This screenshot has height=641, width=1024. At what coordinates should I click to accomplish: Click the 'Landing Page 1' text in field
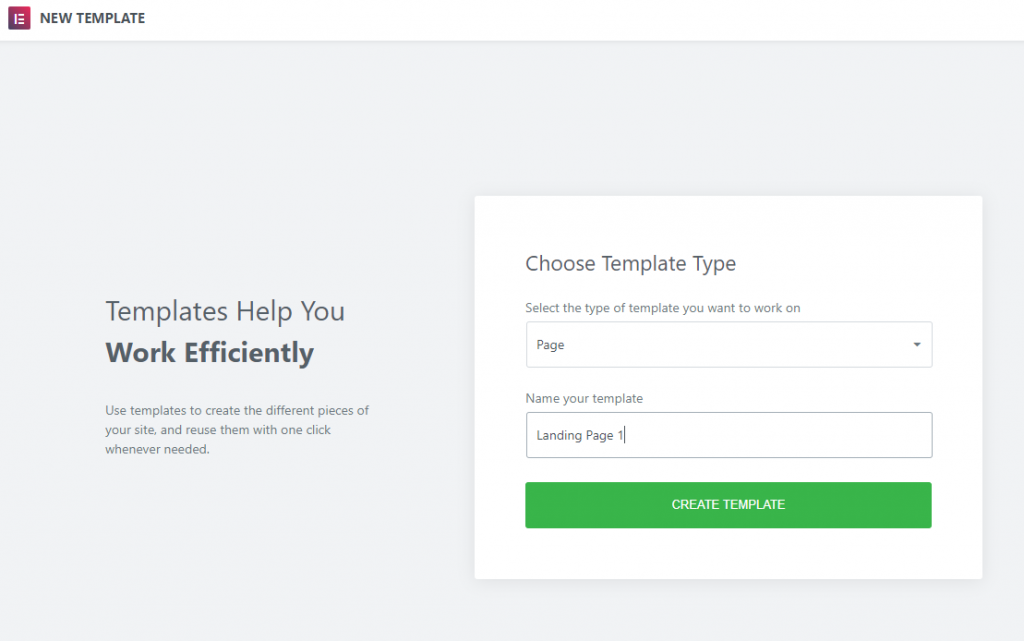coord(580,436)
